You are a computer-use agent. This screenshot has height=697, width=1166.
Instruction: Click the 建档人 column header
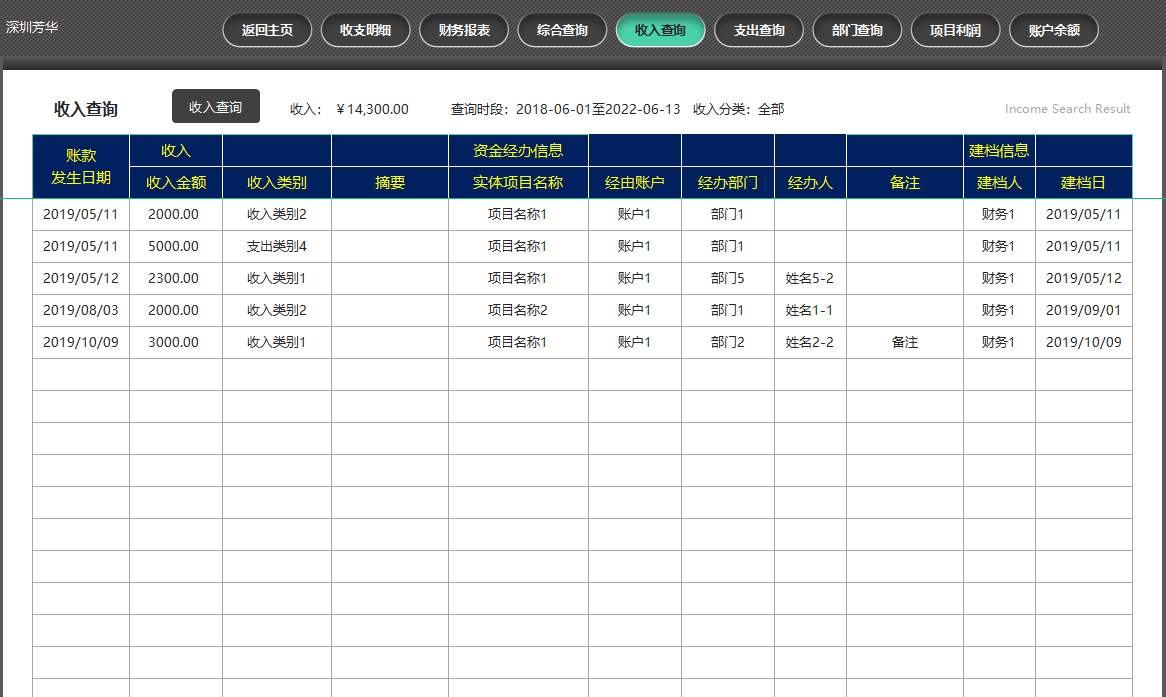tap(999, 182)
